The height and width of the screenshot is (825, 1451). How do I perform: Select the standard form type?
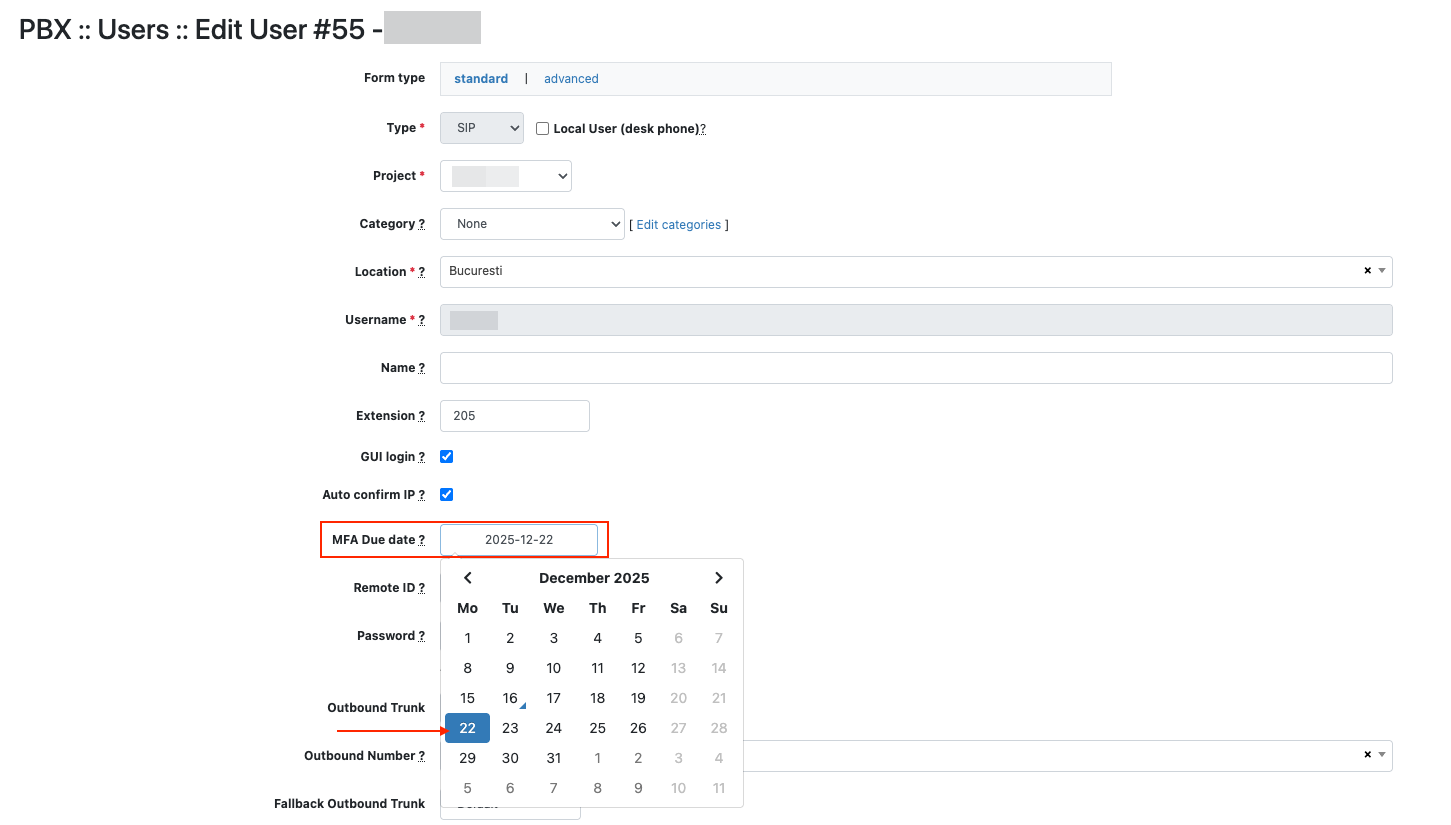(x=481, y=79)
